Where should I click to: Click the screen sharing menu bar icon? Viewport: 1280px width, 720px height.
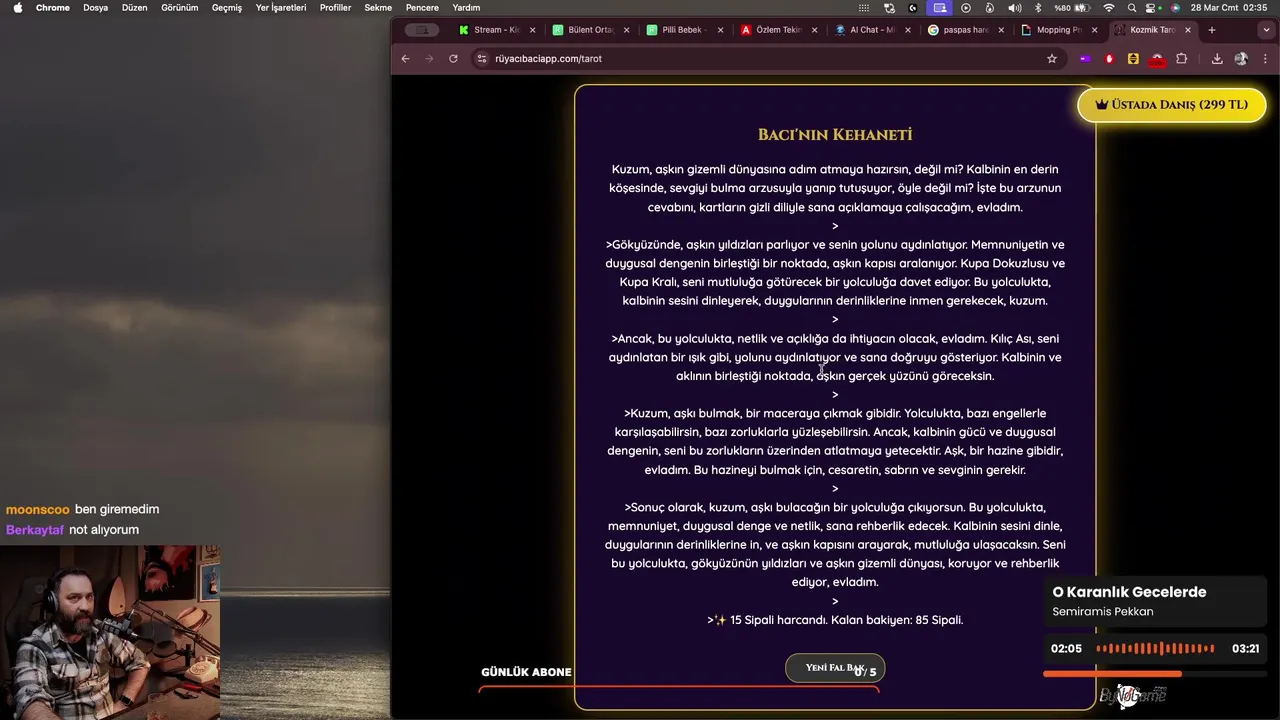coord(940,7)
